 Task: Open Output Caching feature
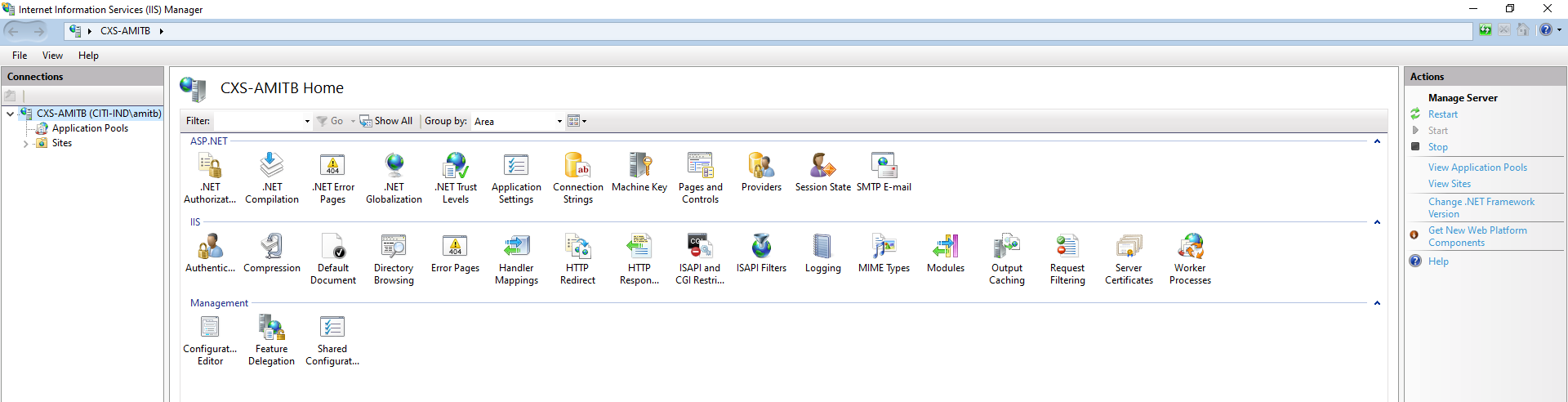click(x=1007, y=258)
